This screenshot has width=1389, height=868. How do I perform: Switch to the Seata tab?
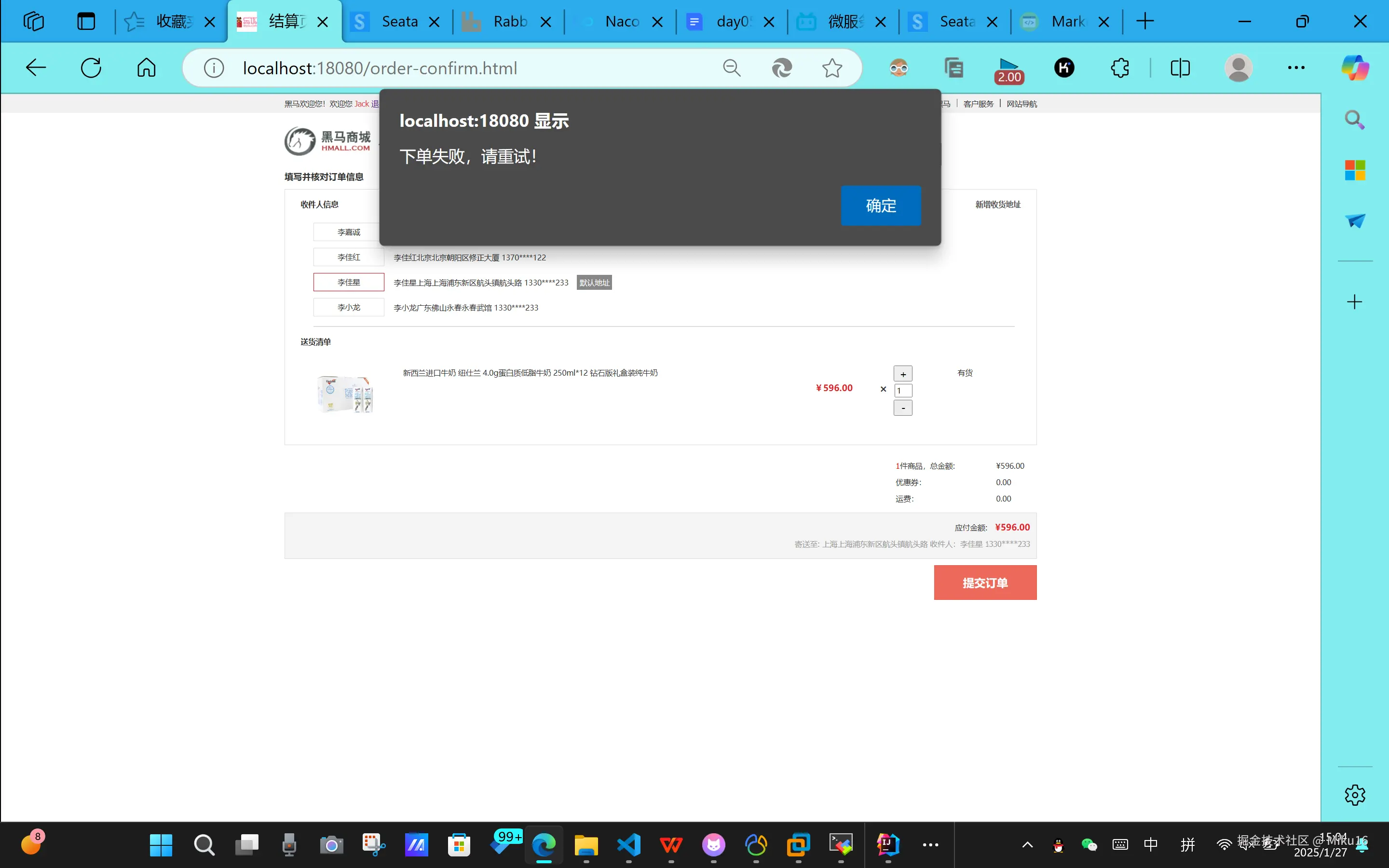[x=399, y=22]
